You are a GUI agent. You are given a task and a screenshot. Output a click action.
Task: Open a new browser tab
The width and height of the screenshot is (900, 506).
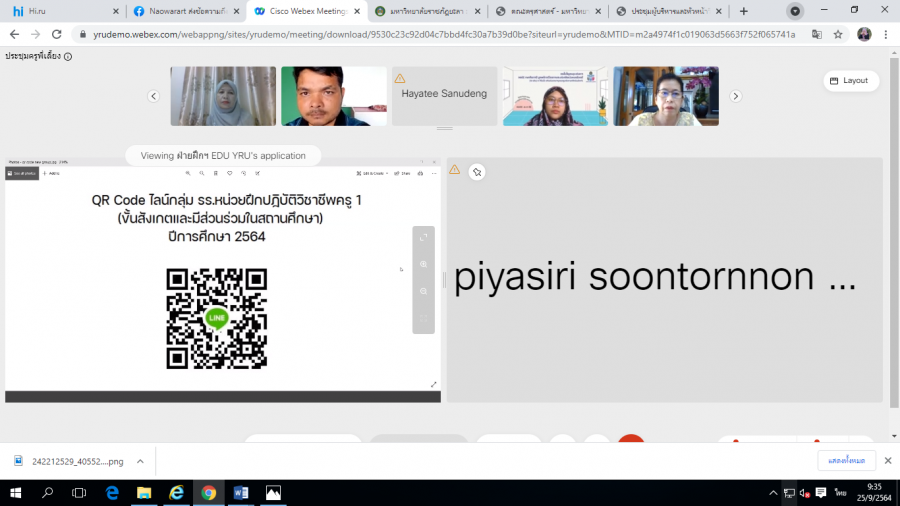(x=743, y=11)
